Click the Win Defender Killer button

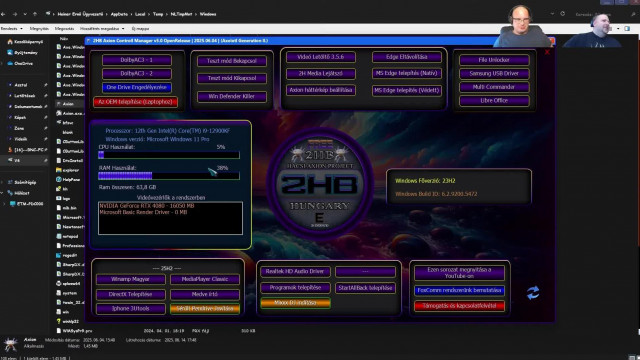tap(231, 96)
